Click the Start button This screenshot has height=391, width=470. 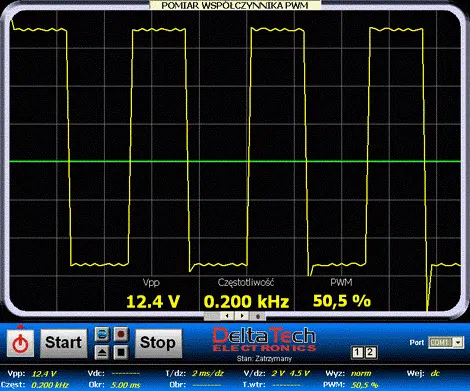63,343
